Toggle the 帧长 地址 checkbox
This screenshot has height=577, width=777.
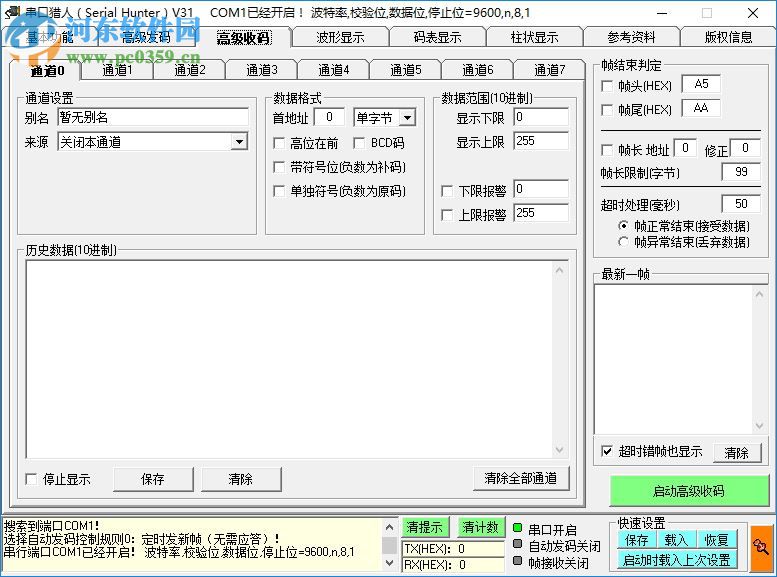click(x=607, y=150)
